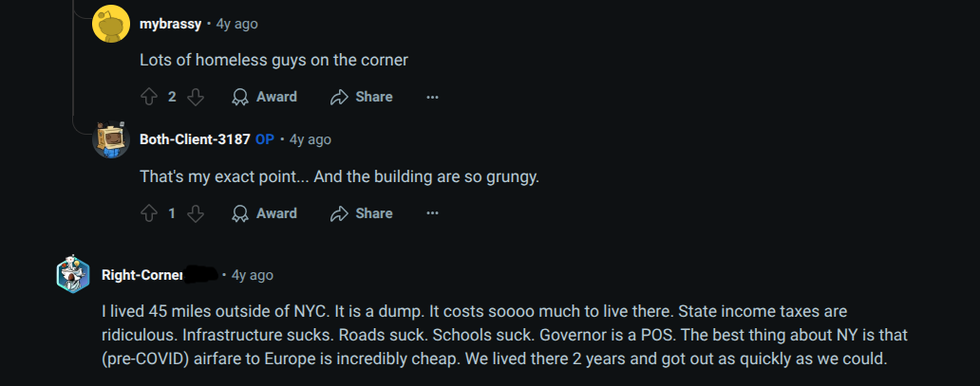Upvote mybrassy's homeless guys comment
Viewport: 980px width, 386px height.
pos(149,97)
